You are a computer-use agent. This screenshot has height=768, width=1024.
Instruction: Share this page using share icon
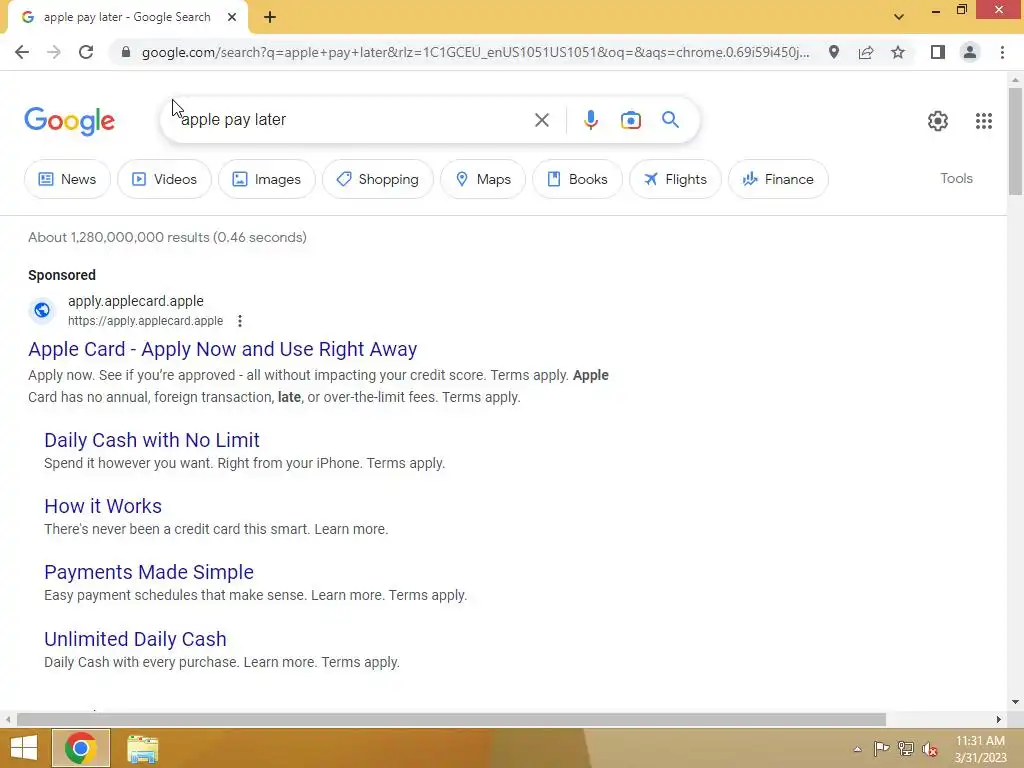point(866,52)
